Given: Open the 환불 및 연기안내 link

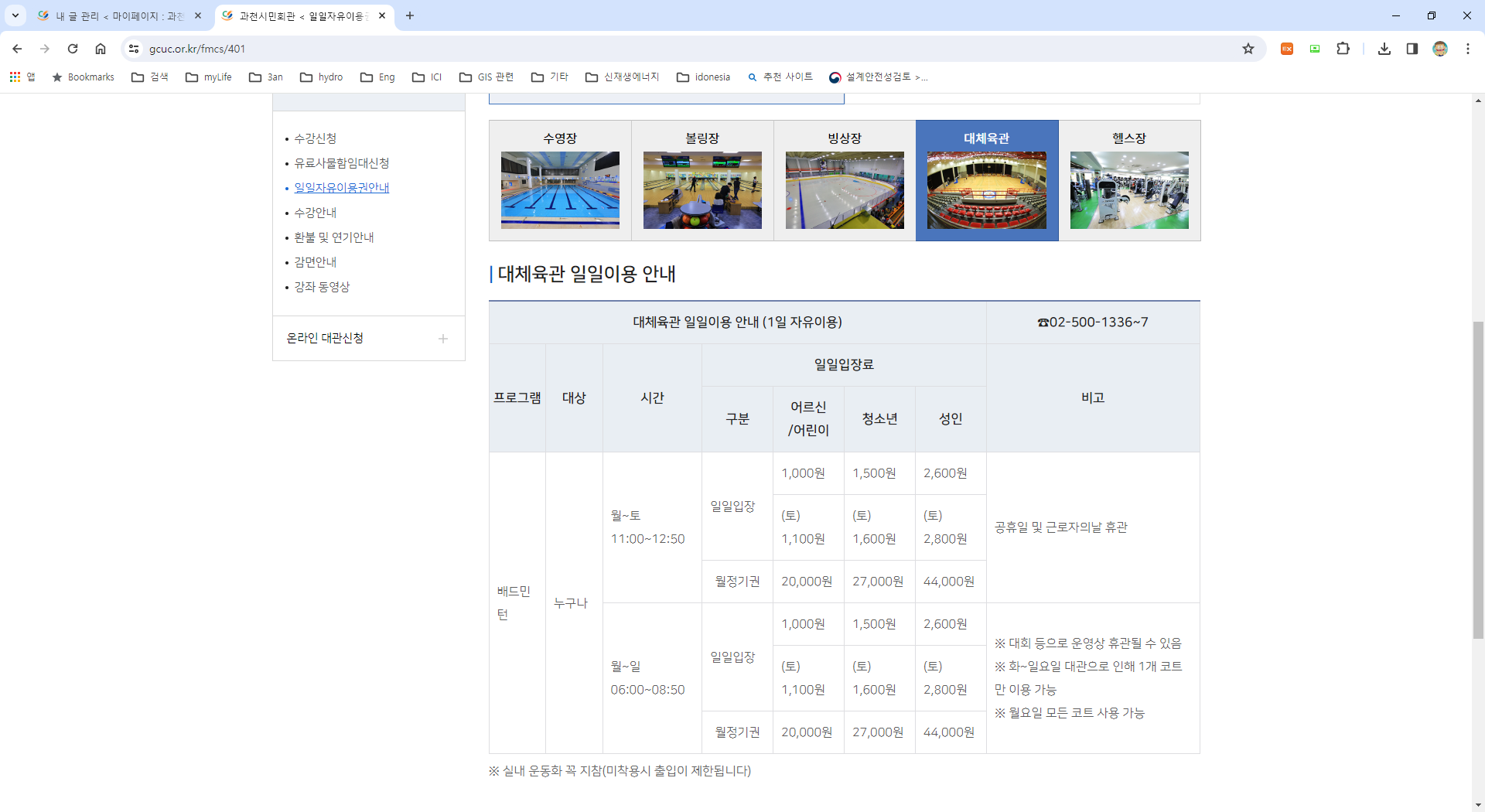Looking at the screenshot, I should click(x=333, y=237).
